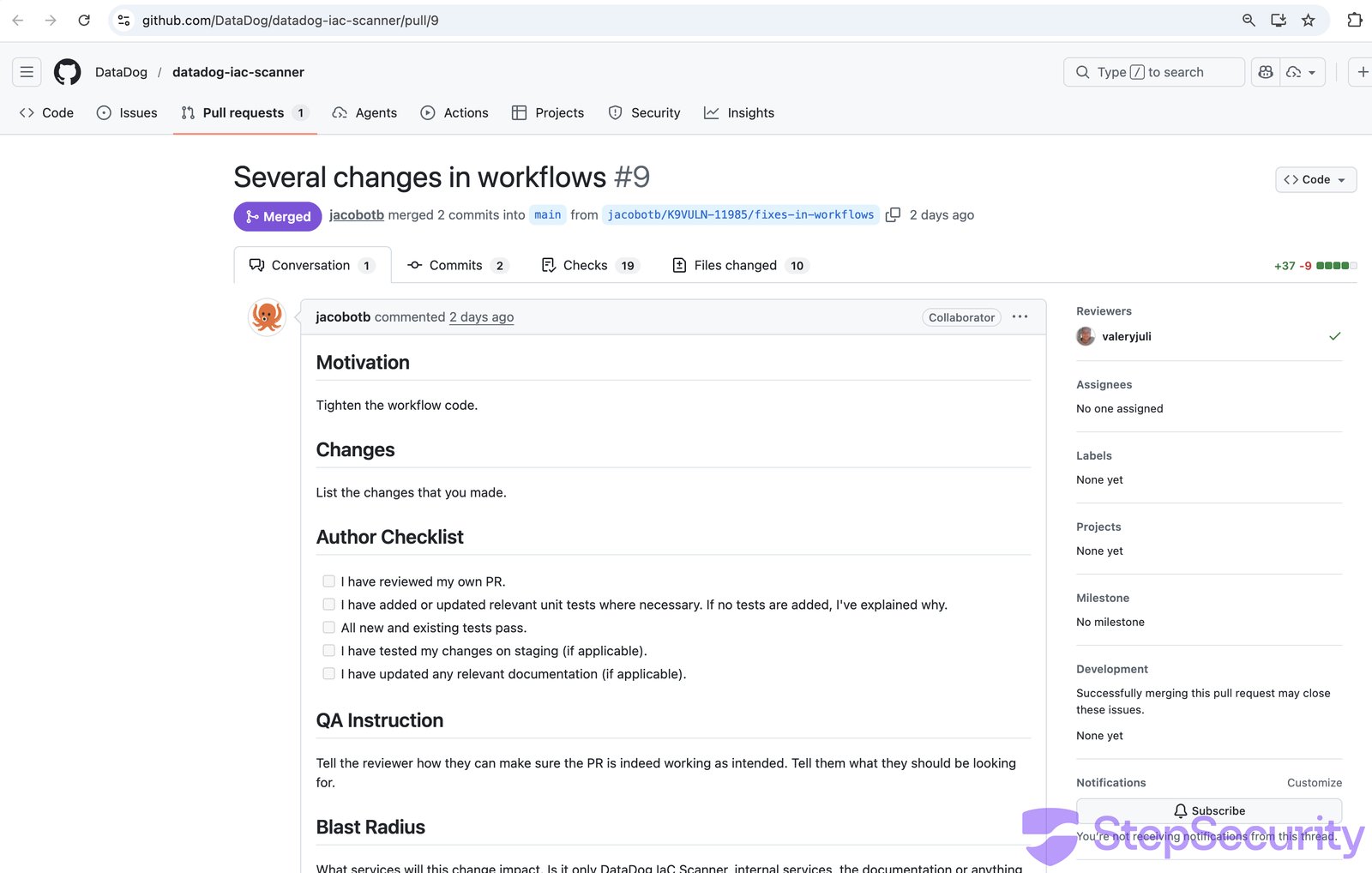This screenshot has width=1372, height=873.
Task: Click the 'Tighten the workflow code.' text
Action: coord(397,405)
